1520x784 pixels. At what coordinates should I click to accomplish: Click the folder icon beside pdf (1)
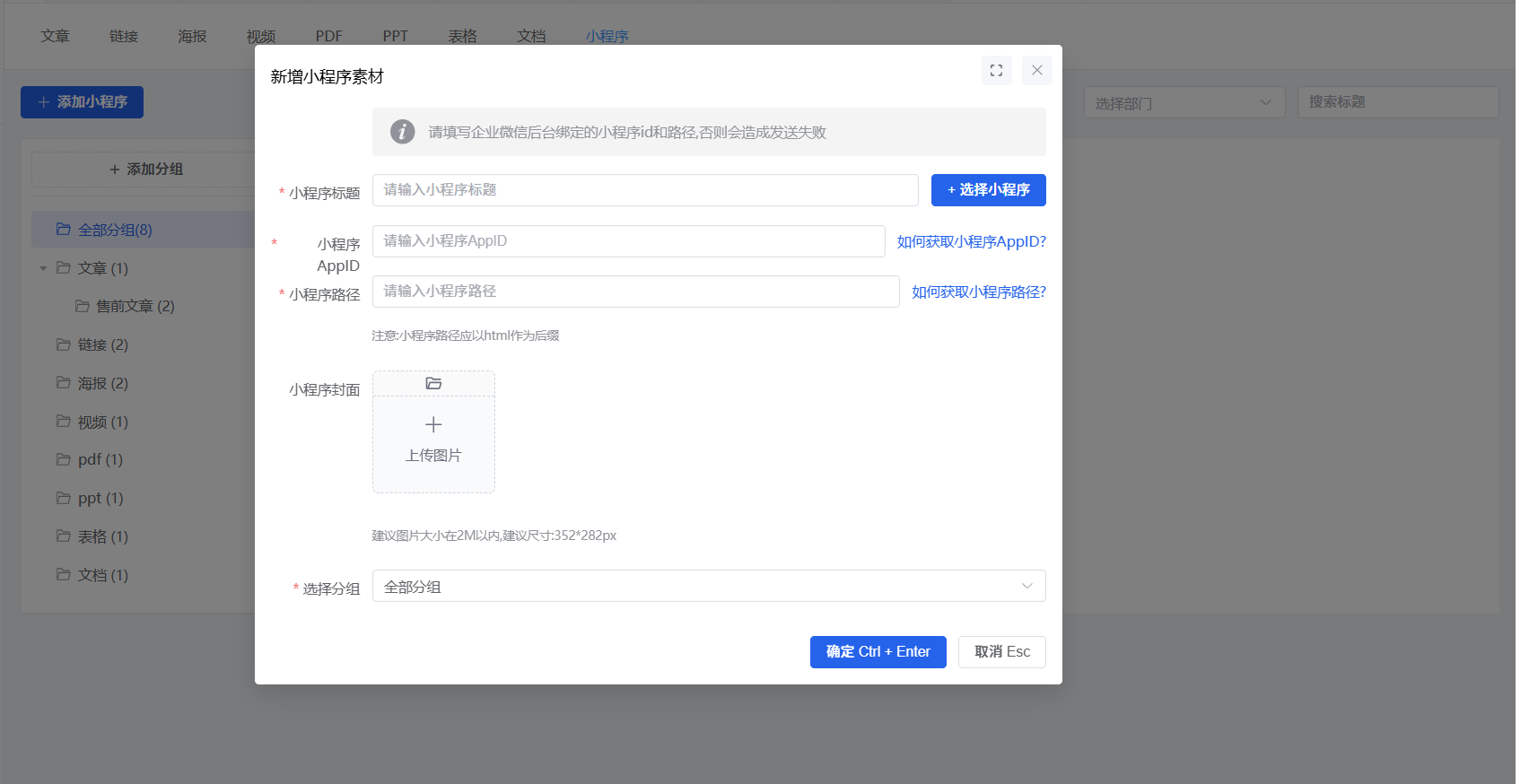64,459
